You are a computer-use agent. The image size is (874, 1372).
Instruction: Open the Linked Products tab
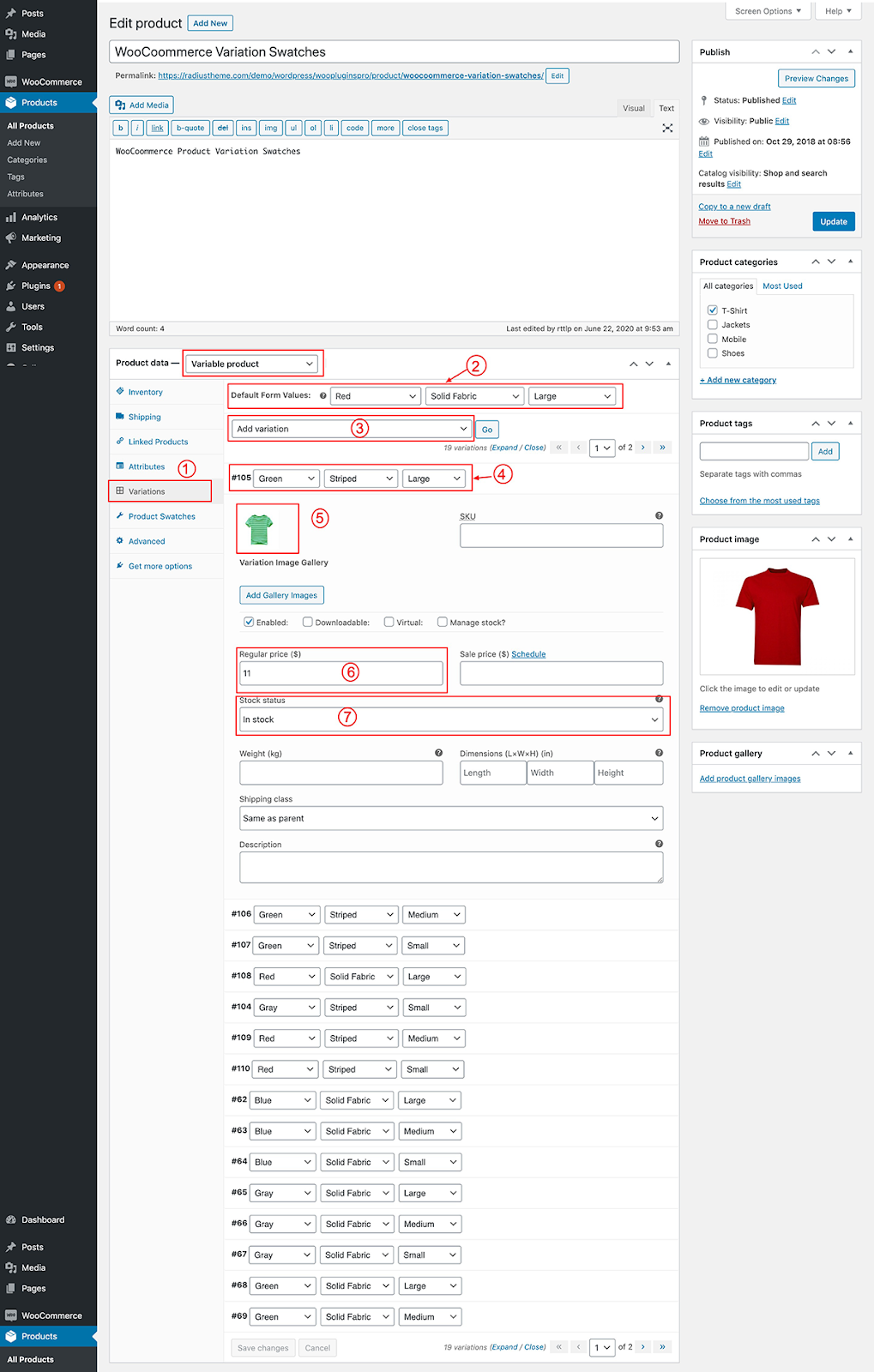click(158, 442)
